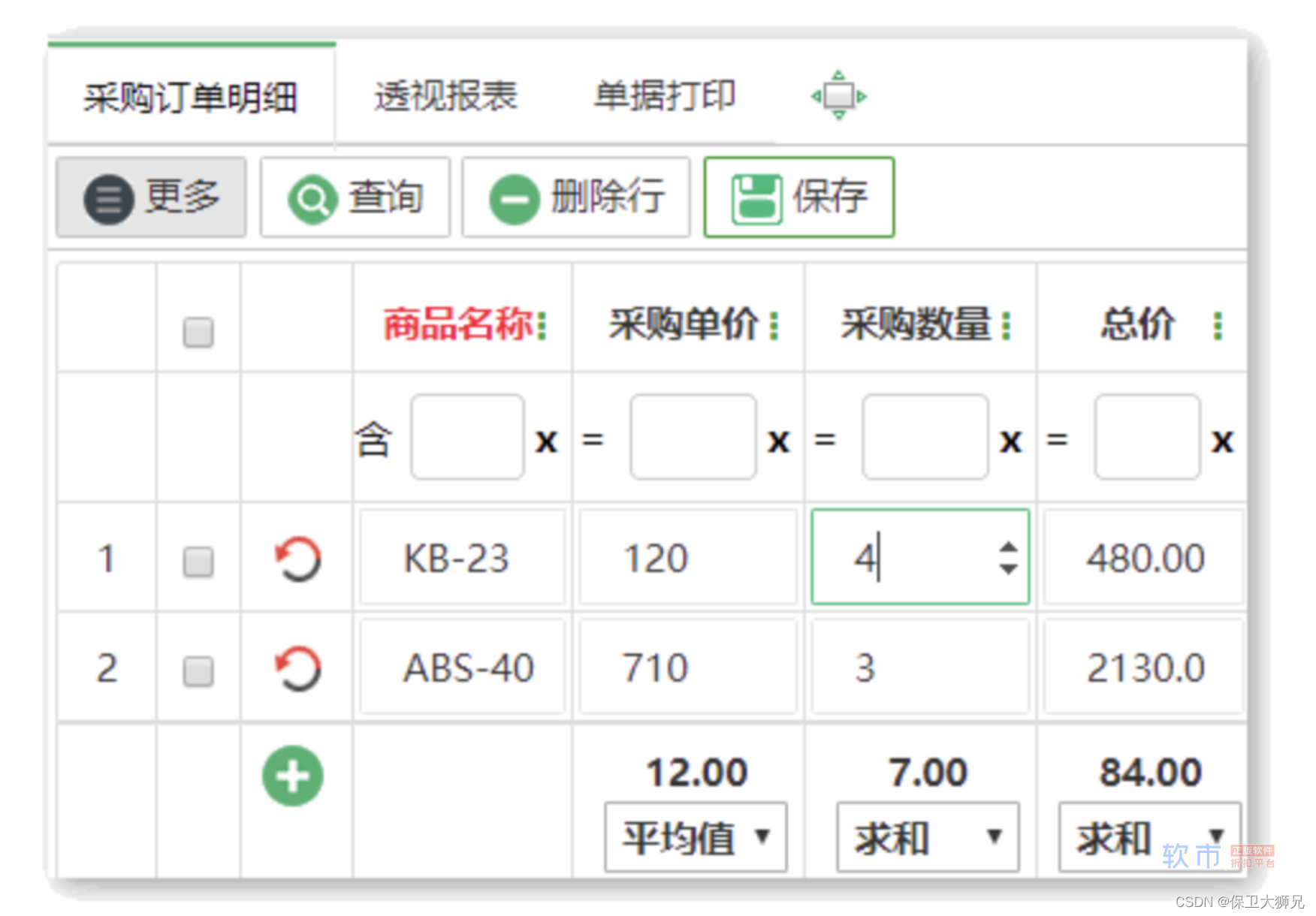Clear the 采购数量 filter with its x
This screenshot has height=916, width=1316.
1011,441
